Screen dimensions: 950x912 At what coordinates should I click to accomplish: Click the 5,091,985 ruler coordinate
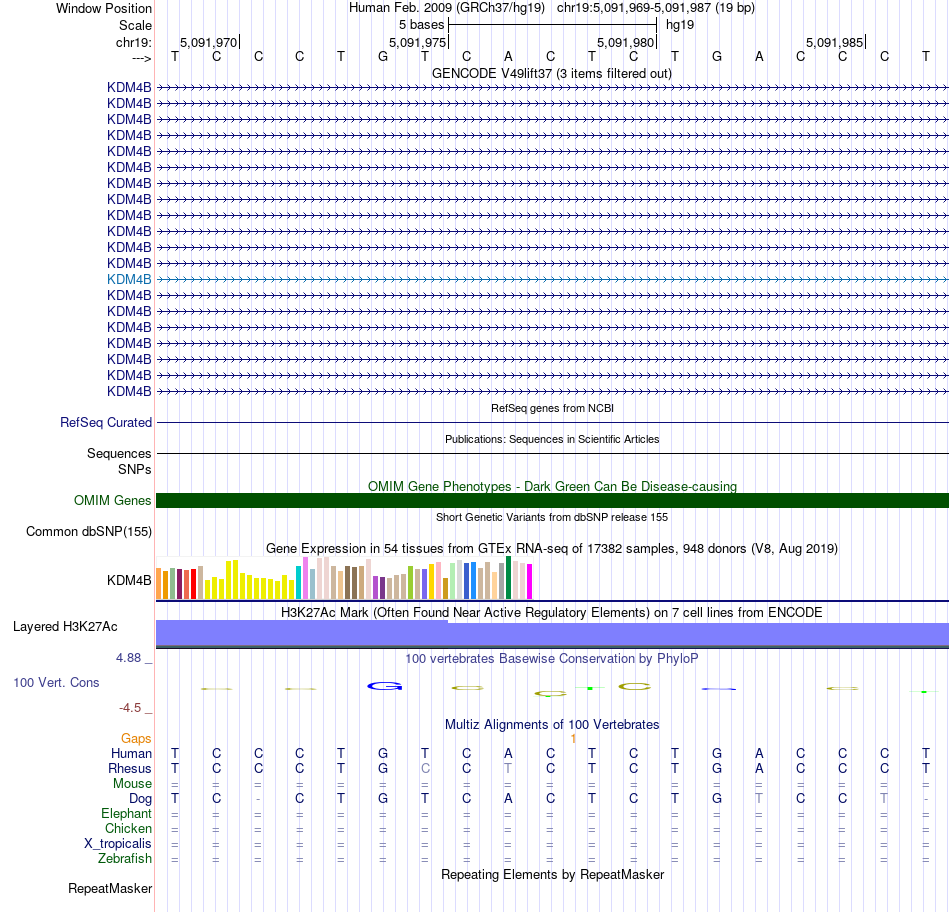(x=834, y=42)
